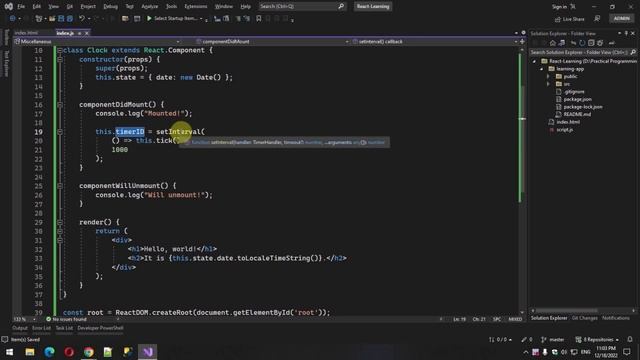
Task: Click the Solution Explorer search magnifier icon
Action: point(633,52)
